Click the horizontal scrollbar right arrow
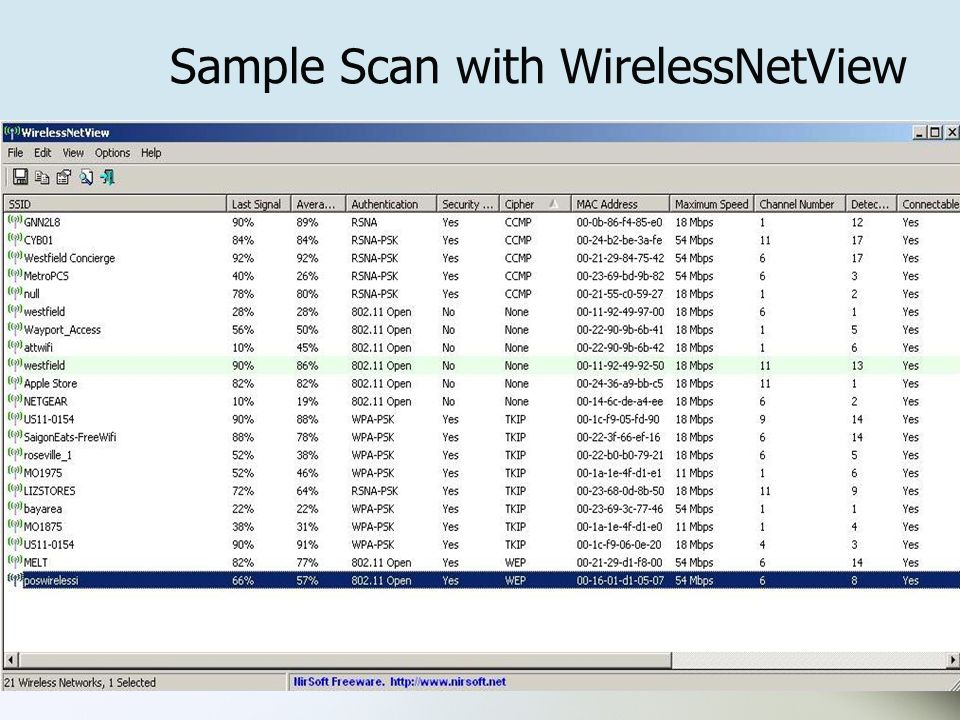 coord(953,659)
